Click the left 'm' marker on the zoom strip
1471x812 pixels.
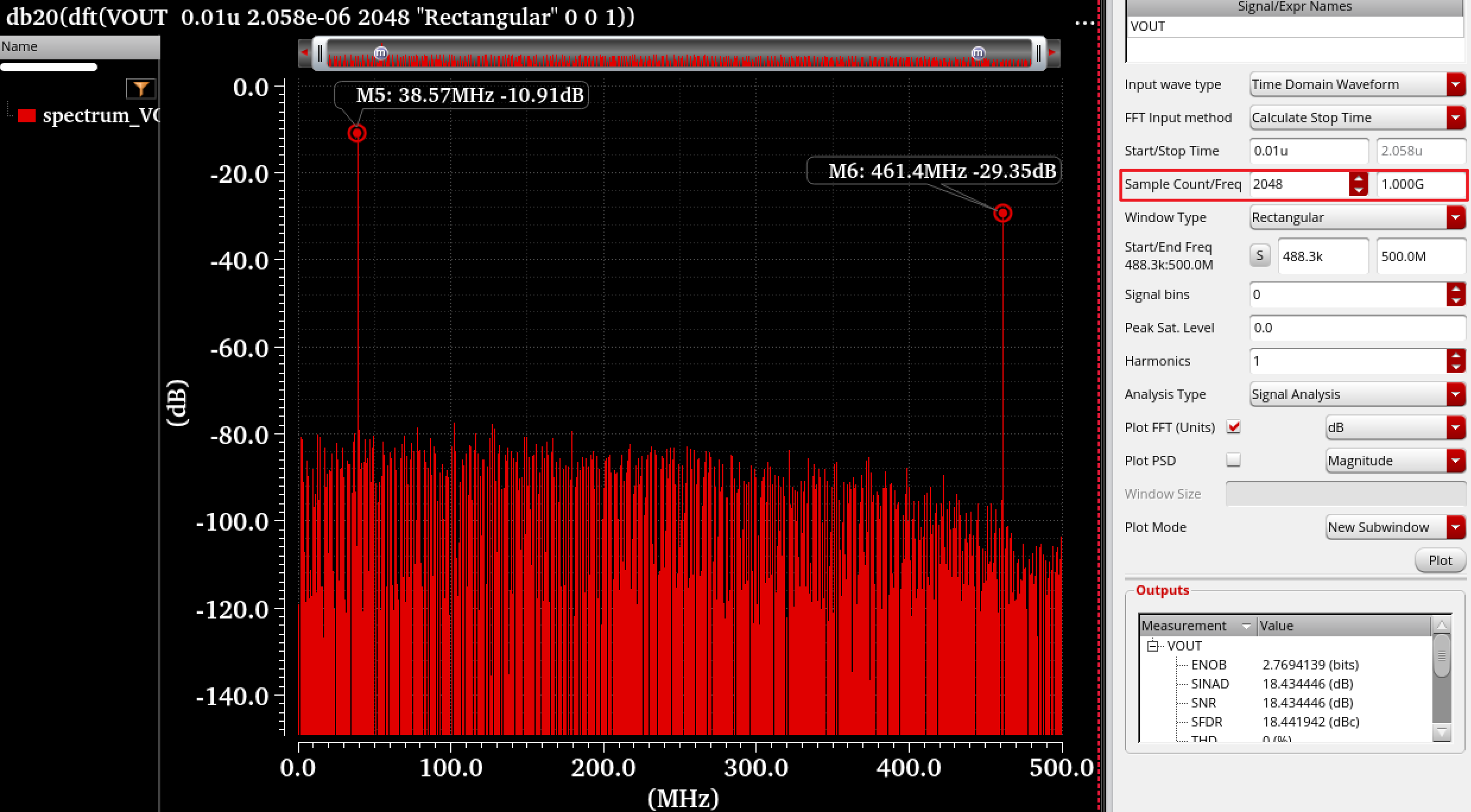[x=381, y=53]
